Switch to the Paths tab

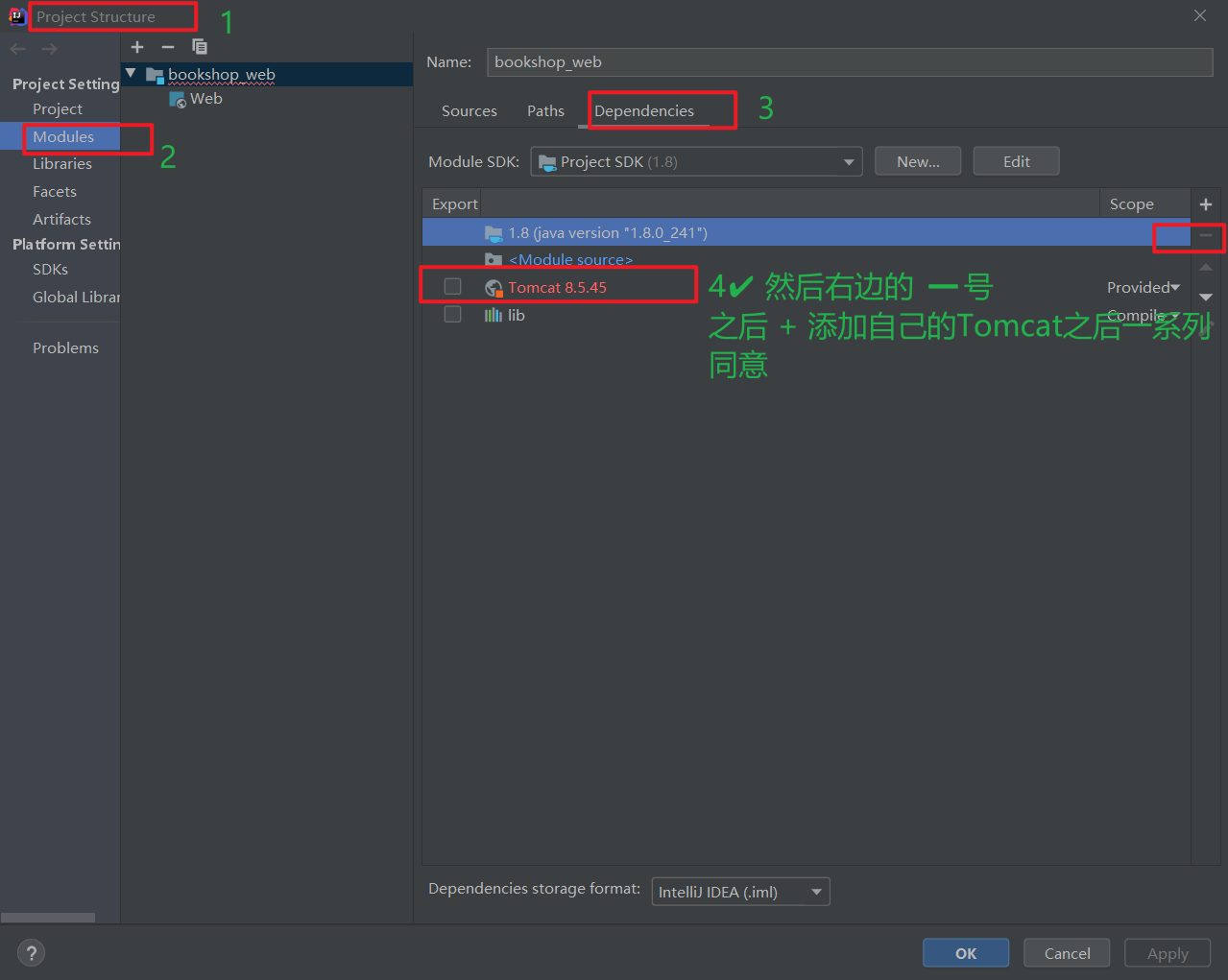(545, 111)
